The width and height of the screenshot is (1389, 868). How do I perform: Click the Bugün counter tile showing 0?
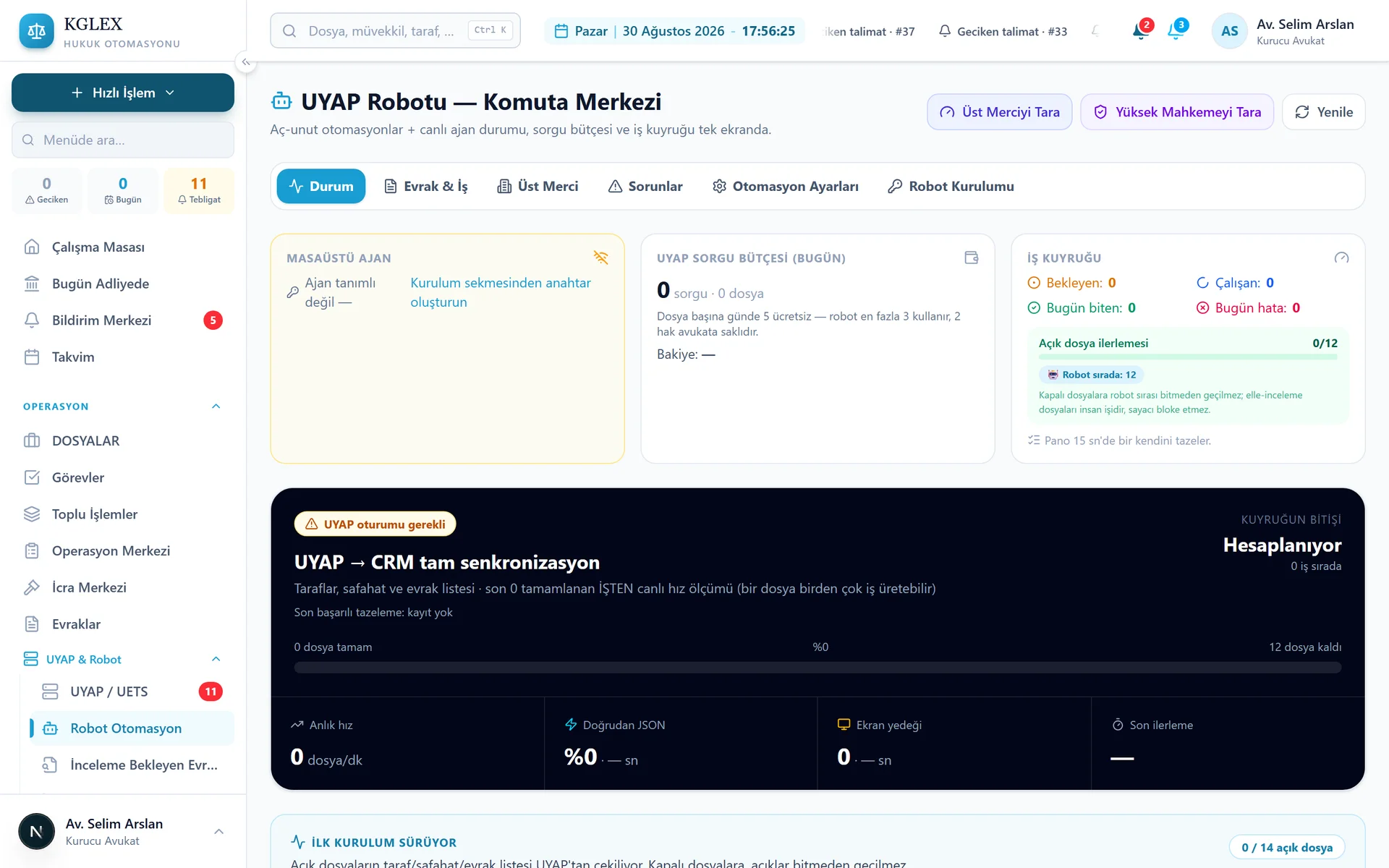(123, 191)
